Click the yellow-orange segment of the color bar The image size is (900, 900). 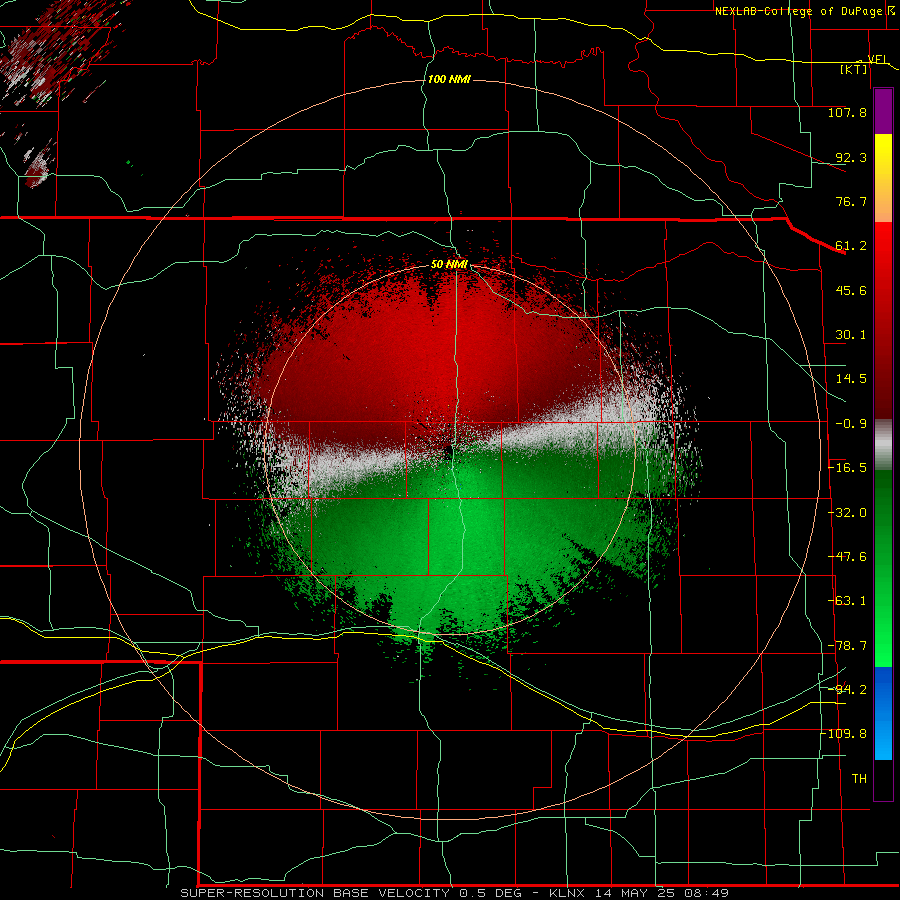click(x=883, y=178)
